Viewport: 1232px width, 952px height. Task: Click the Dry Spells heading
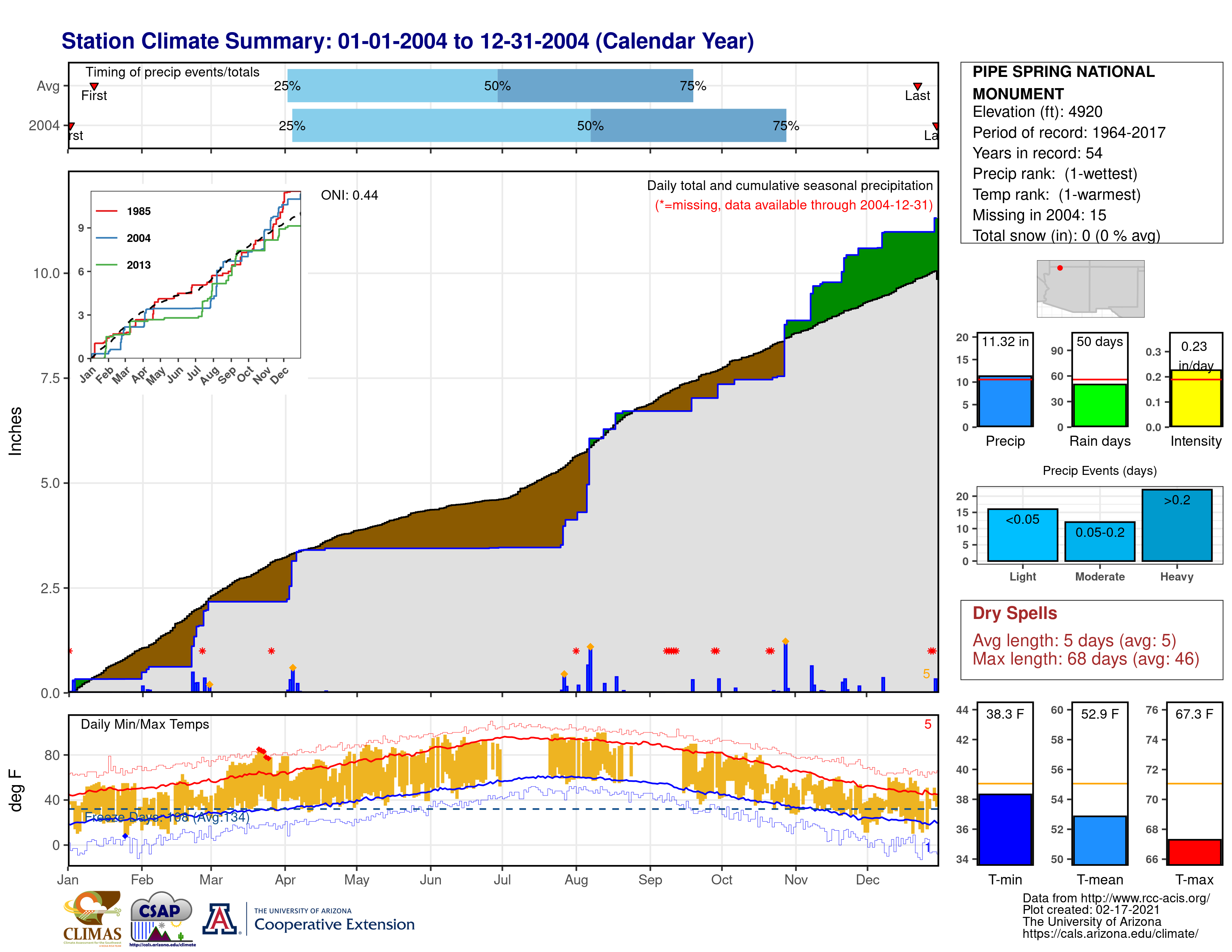pyautogui.click(x=1014, y=613)
